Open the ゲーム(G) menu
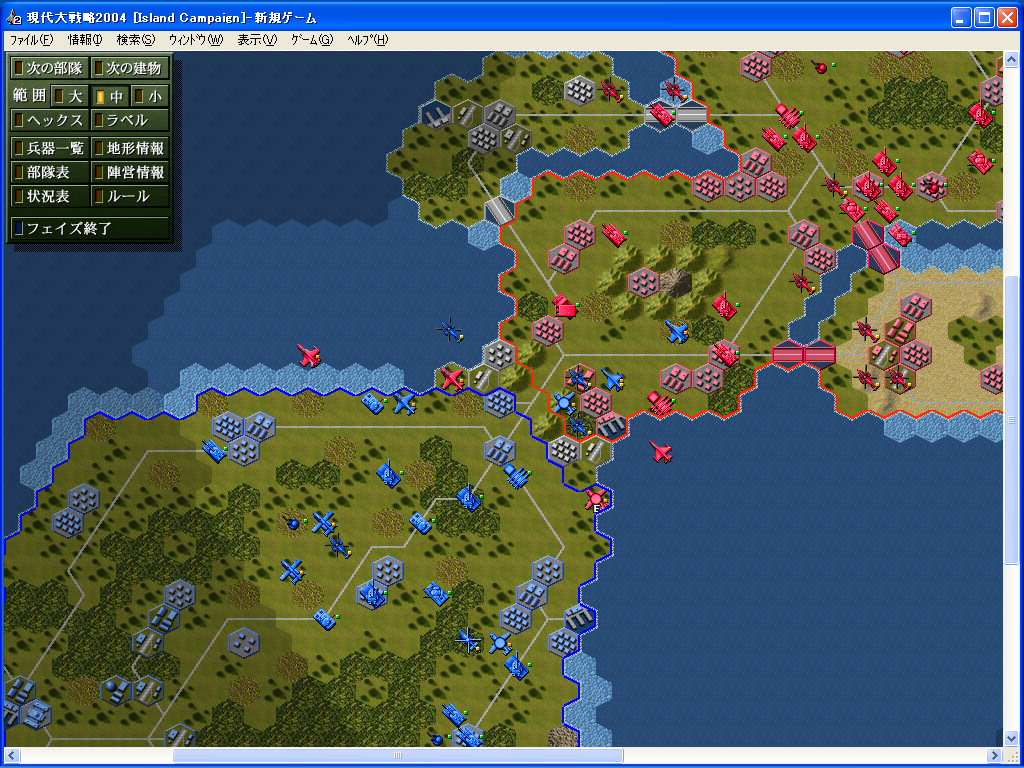 click(312, 40)
